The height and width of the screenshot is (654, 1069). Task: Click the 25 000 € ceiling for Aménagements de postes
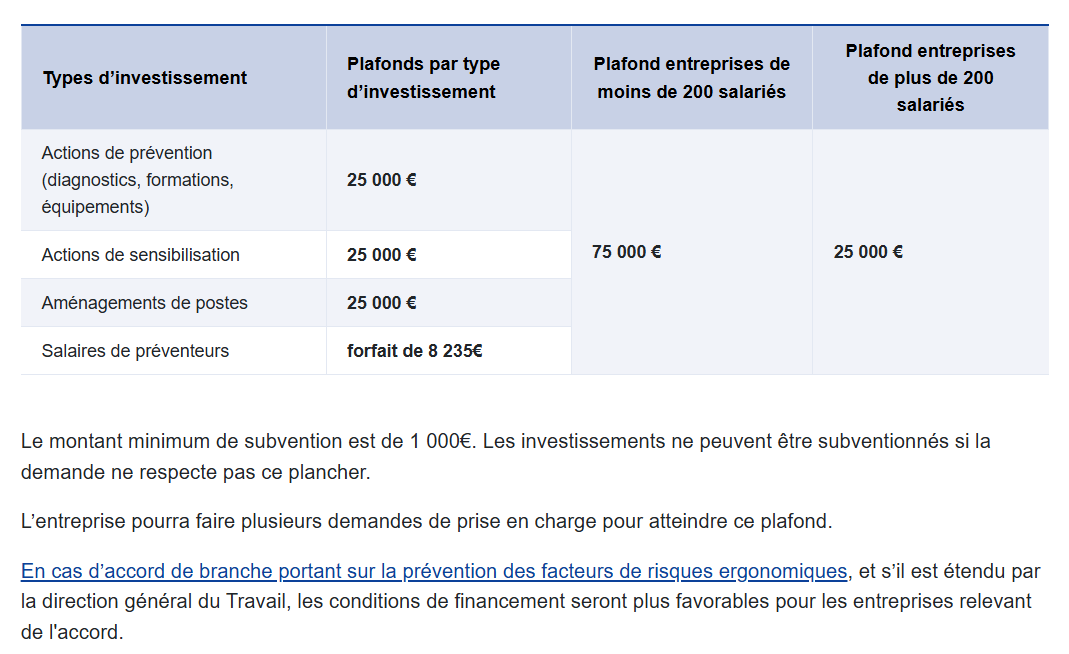pyautogui.click(x=382, y=303)
